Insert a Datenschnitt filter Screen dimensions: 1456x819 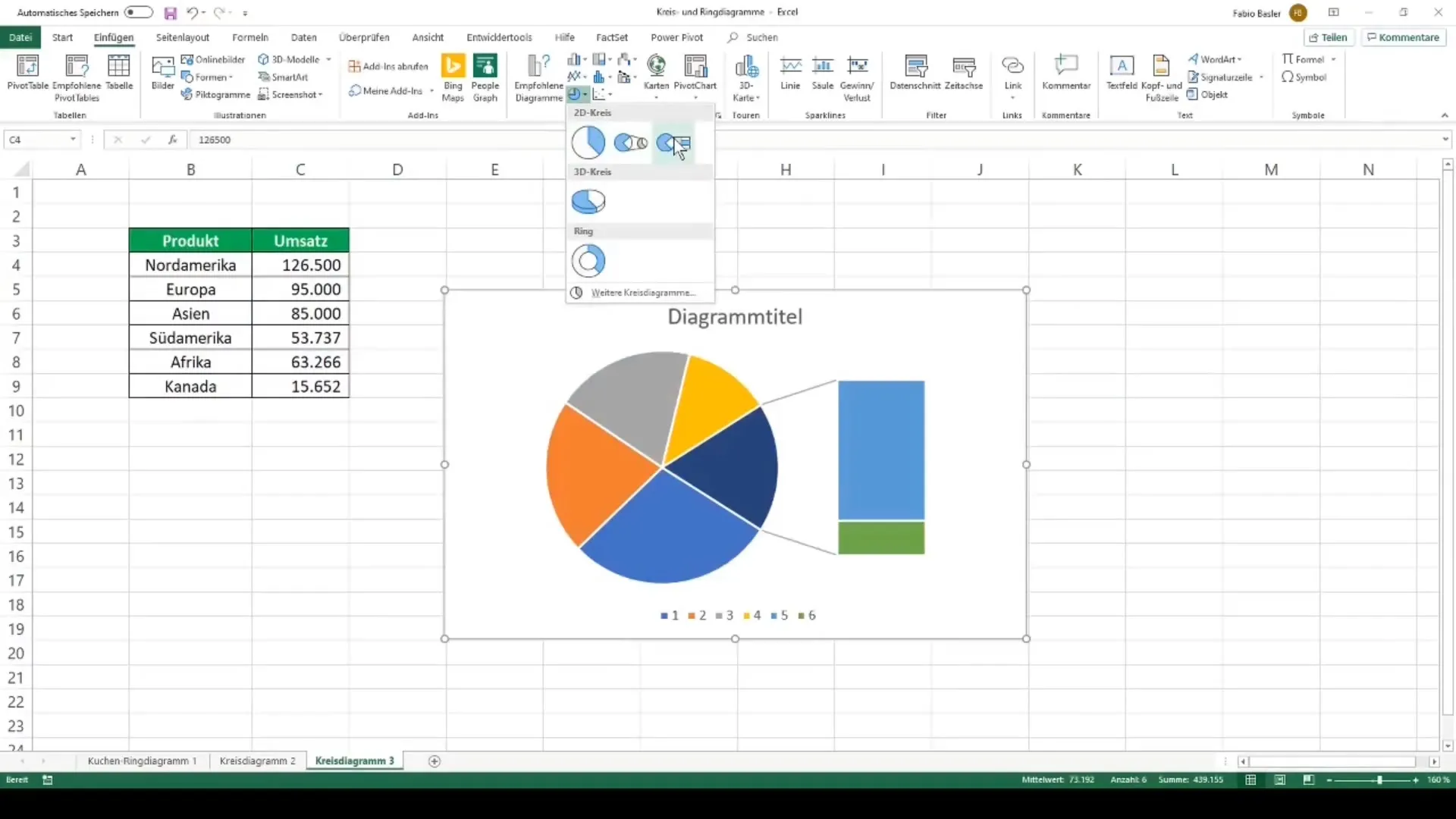pyautogui.click(x=915, y=73)
